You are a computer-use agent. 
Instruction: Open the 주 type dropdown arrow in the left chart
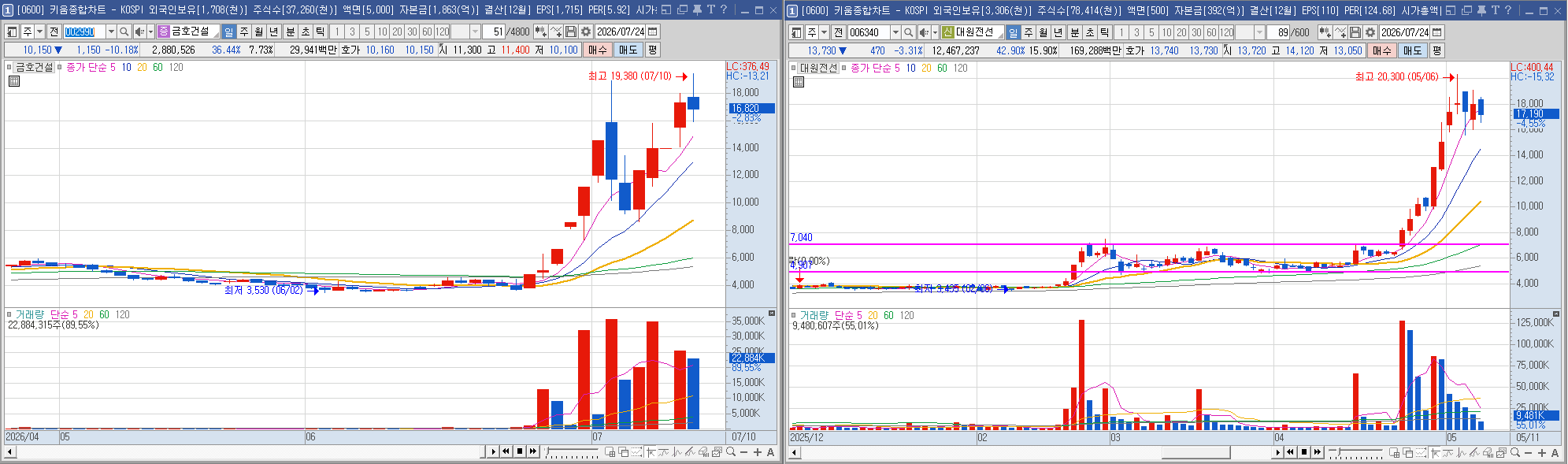pos(39,32)
